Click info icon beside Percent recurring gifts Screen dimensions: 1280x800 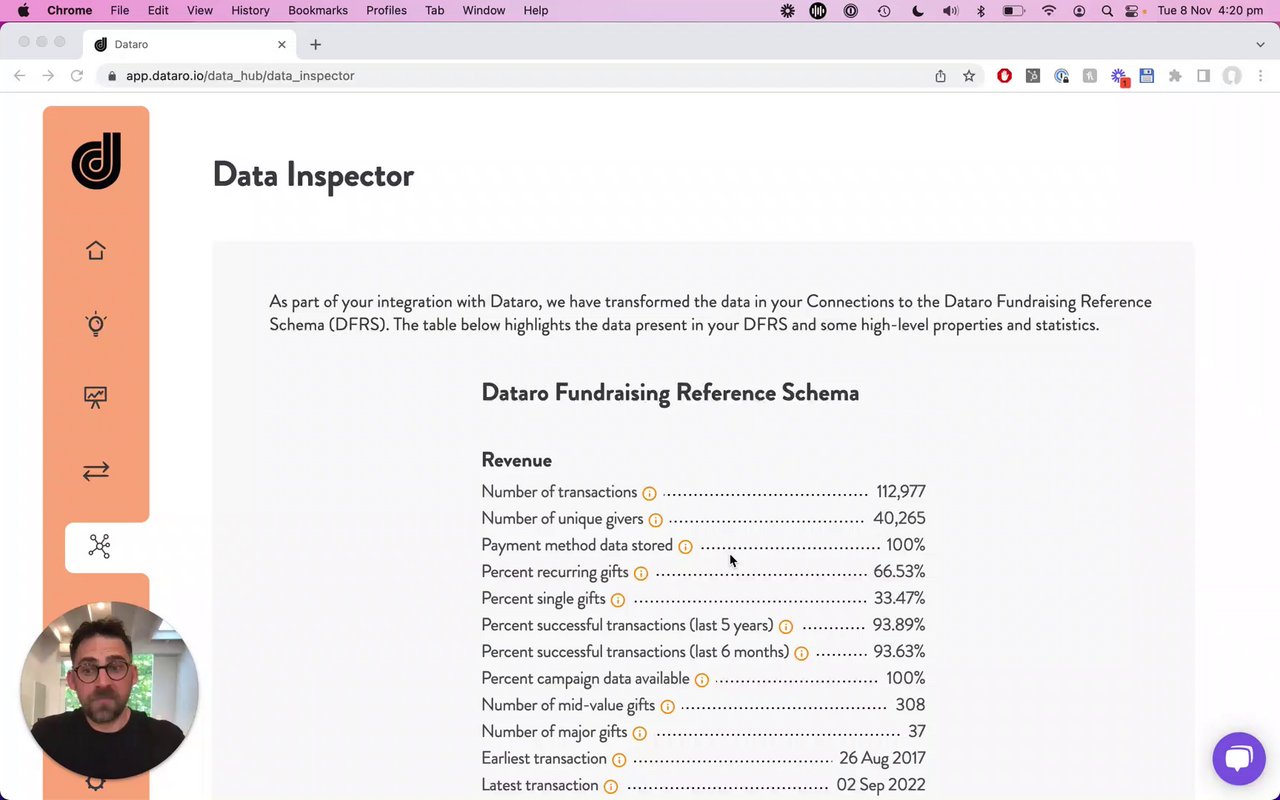pos(641,573)
